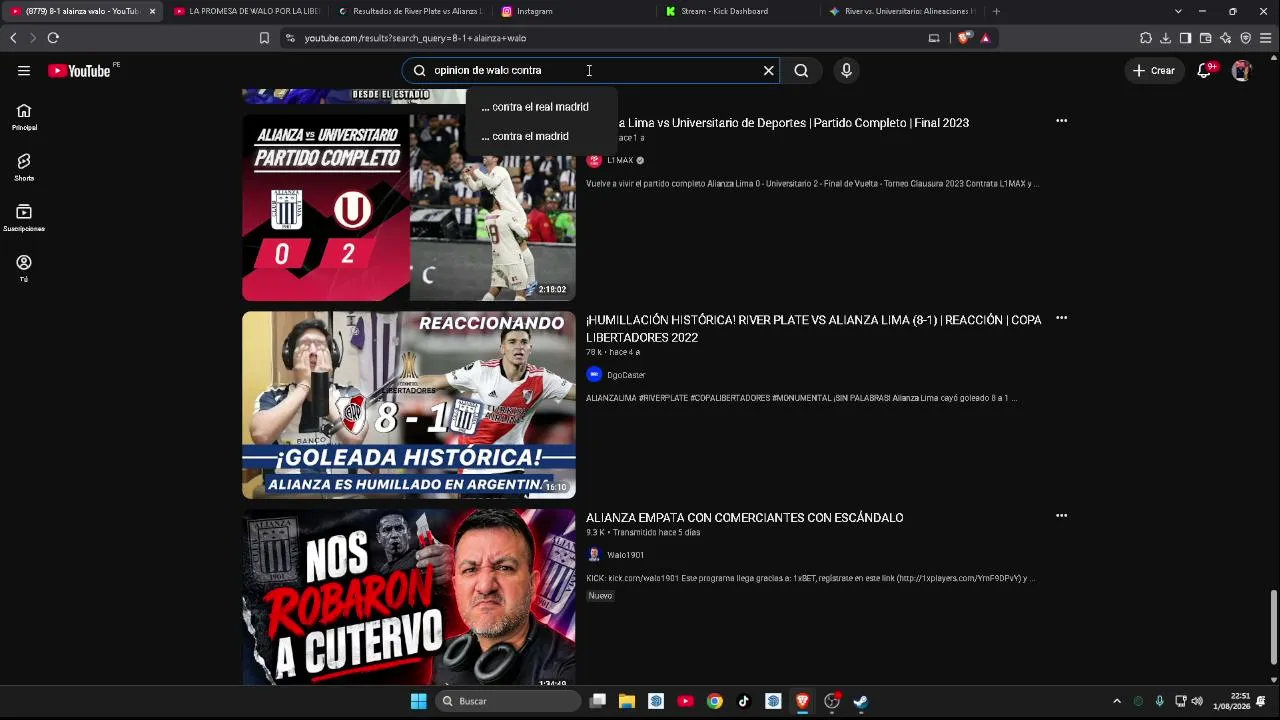Open the YouTube account avatar menu
The width and height of the screenshot is (1280, 720).
coord(1241,71)
